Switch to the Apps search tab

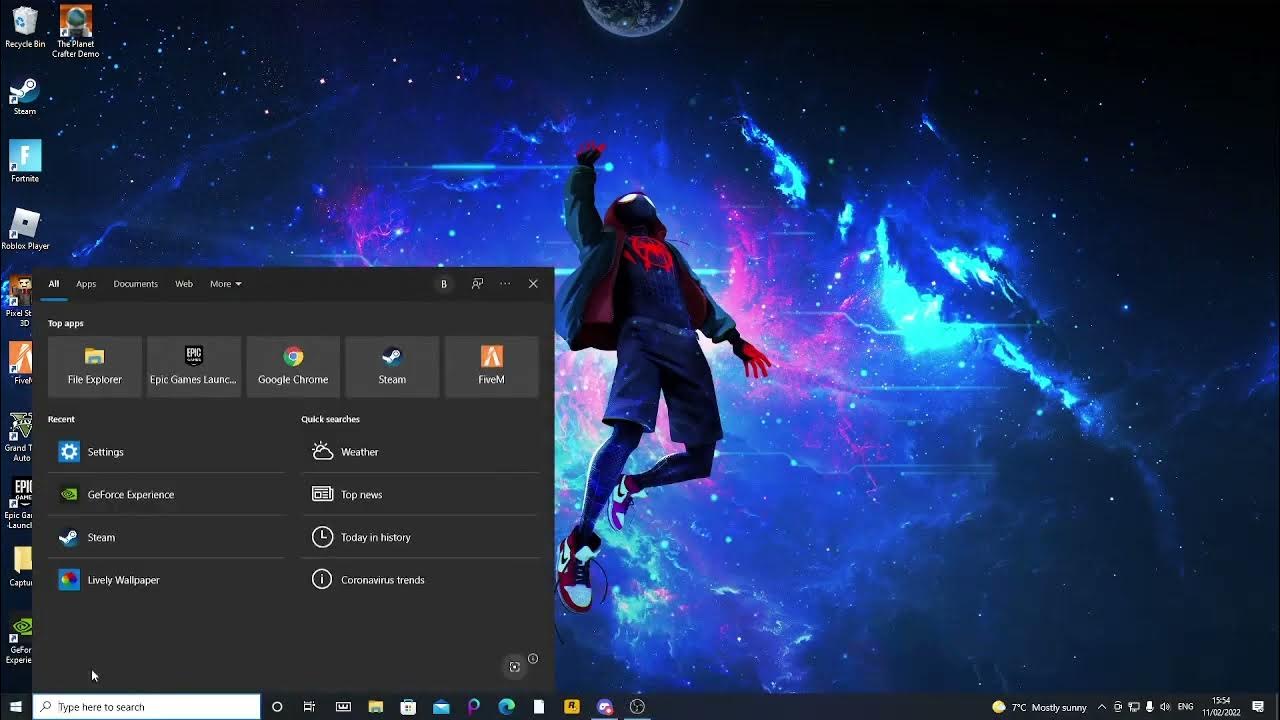tap(86, 284)
